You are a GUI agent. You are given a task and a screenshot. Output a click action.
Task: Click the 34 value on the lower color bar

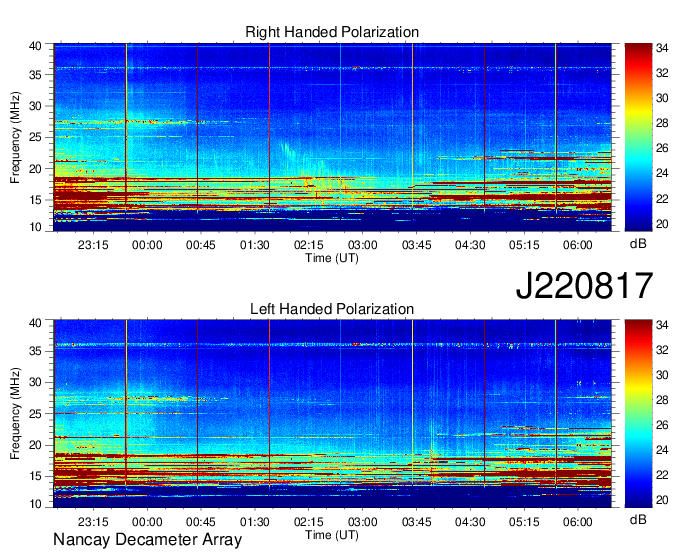point(662,325)
